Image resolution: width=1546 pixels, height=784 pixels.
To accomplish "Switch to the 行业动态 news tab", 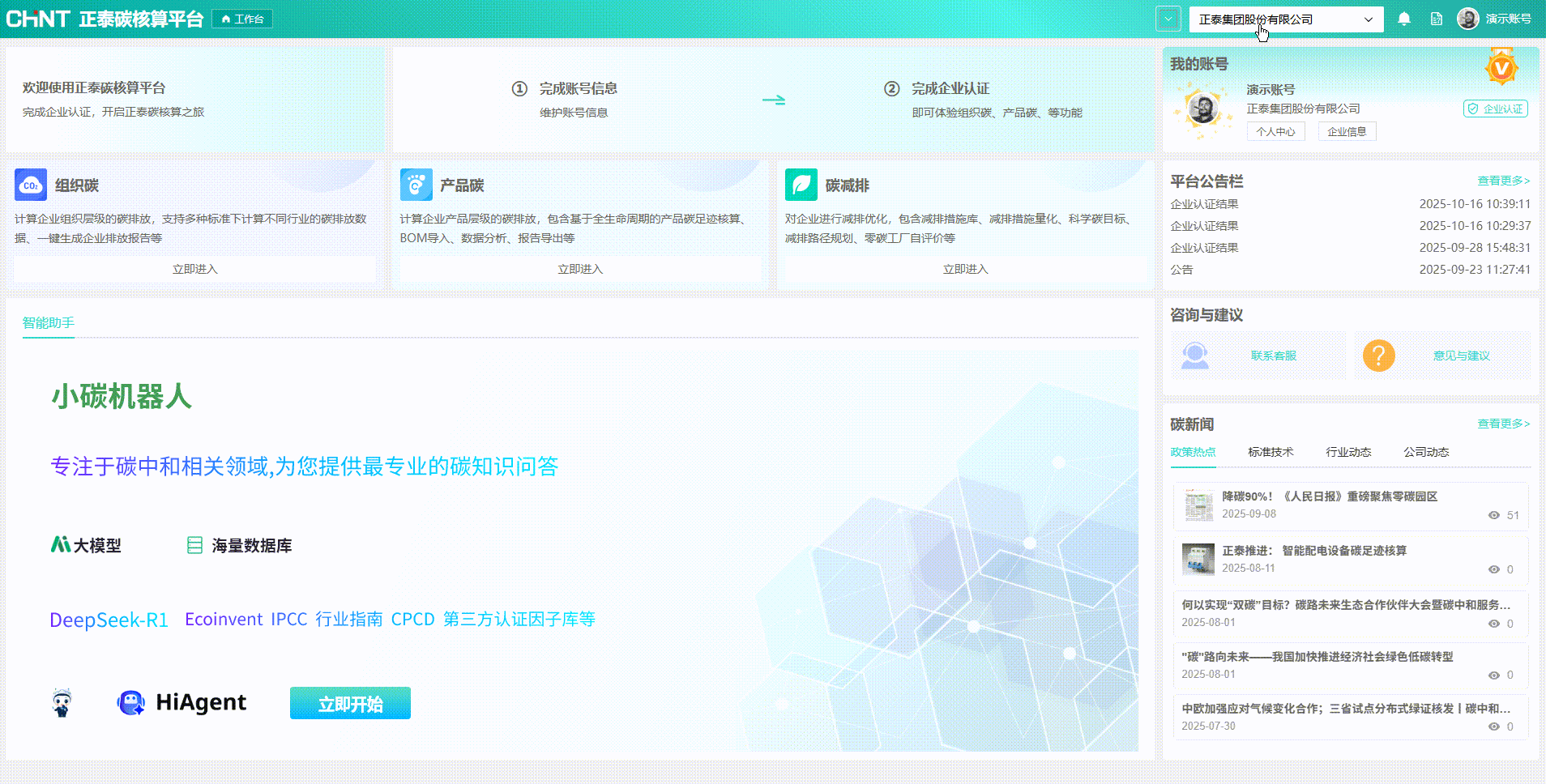I will 1348,452.
